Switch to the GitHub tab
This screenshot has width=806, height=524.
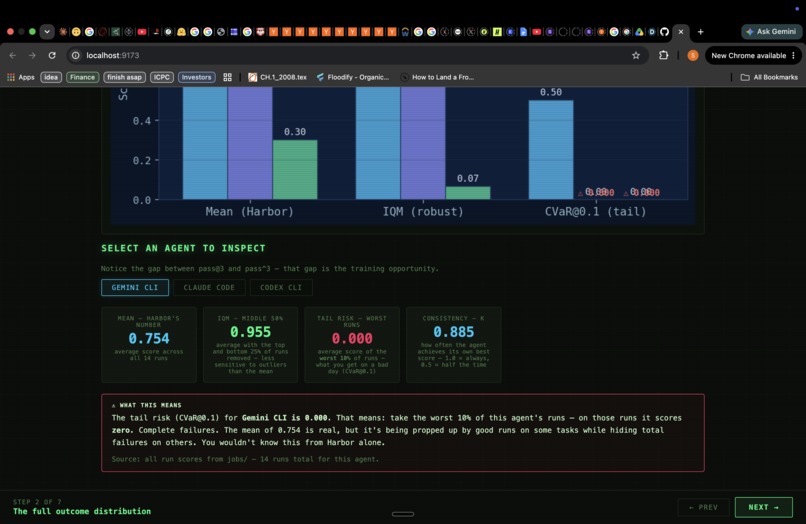click(664, 32)
